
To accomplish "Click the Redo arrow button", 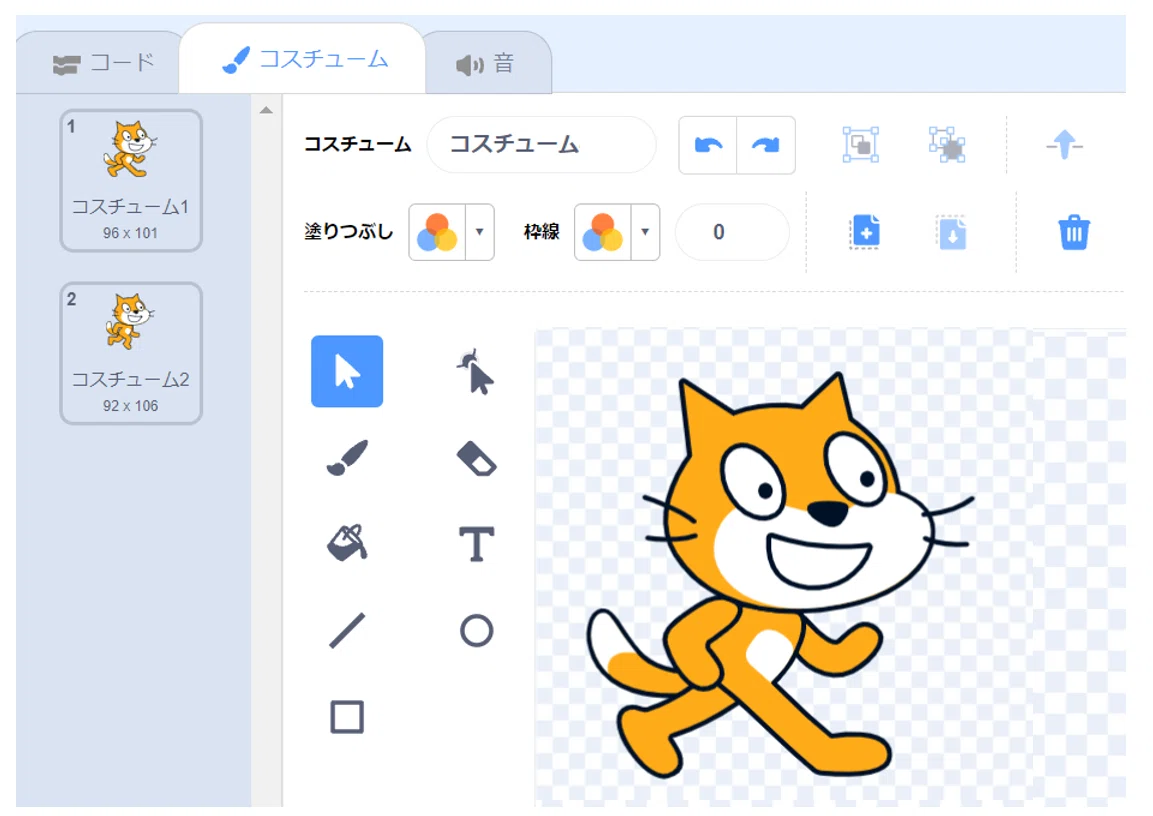I will coord(765,145).
